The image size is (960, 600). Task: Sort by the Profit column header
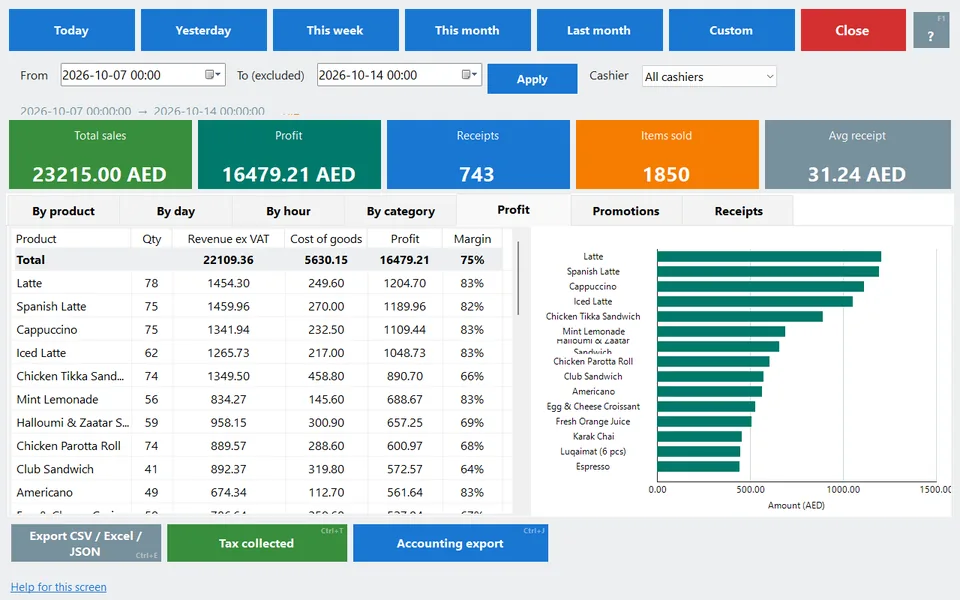pyautogui.click(x=405, y=239)
